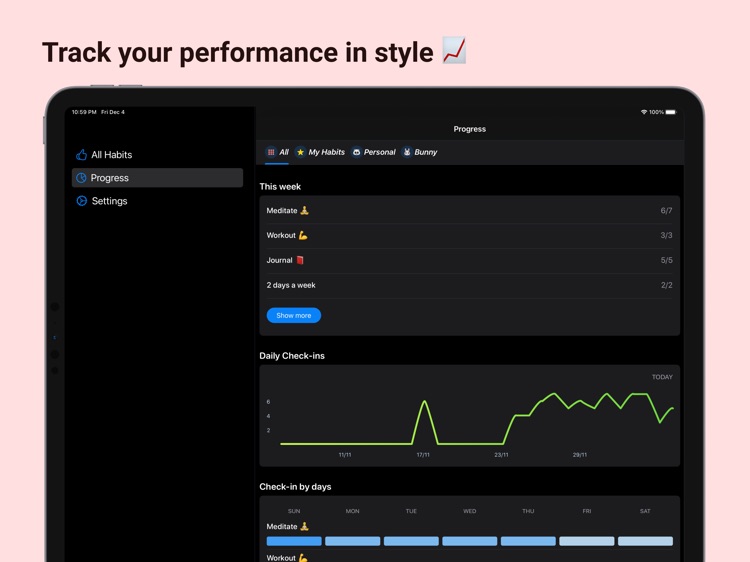Screen dimensions: 750x562
Task: Click the Meditate label in Check-in by days
Action: tap(287, 526)
